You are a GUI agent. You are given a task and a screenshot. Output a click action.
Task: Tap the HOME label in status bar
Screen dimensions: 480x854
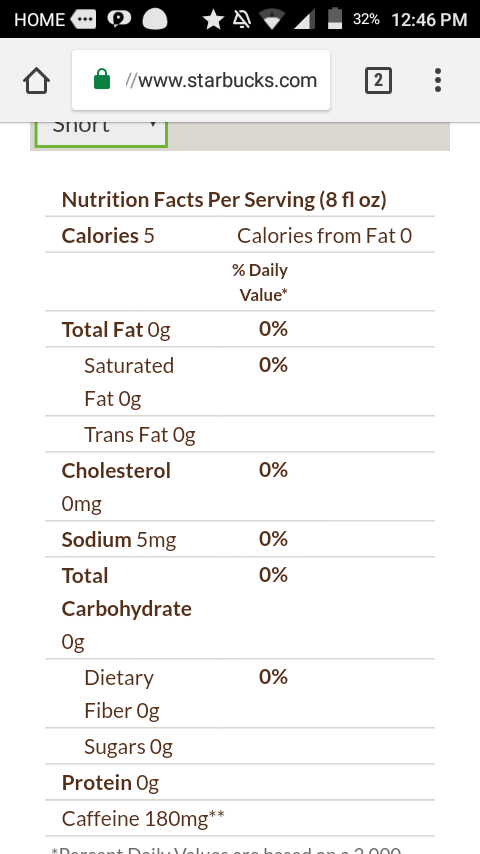point(40,20)
